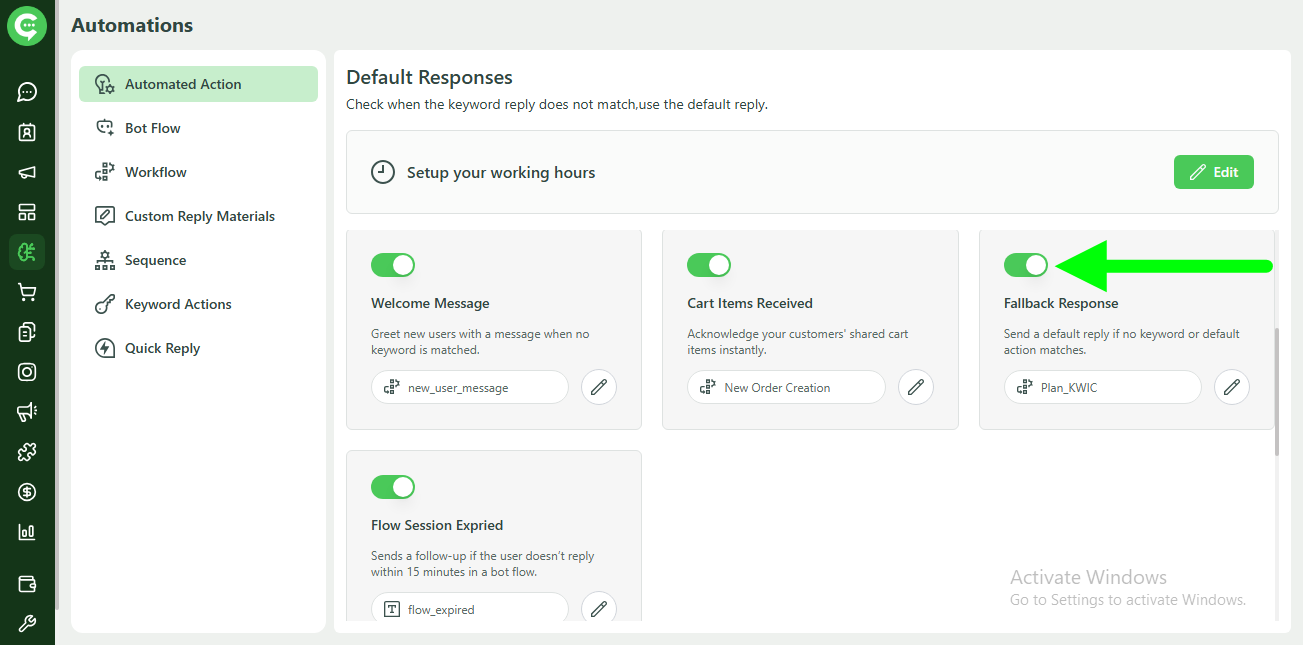Image resolution: width=1303 pixels, height=645 pixels.
Task: Open the broadcast megaphone icon
Action: point(27,171)
